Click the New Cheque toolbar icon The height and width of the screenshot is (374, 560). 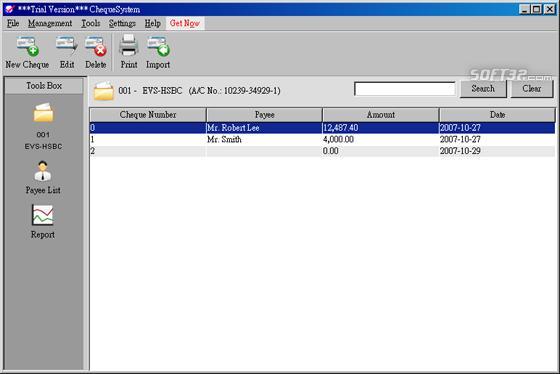click(x=28, y=47)
